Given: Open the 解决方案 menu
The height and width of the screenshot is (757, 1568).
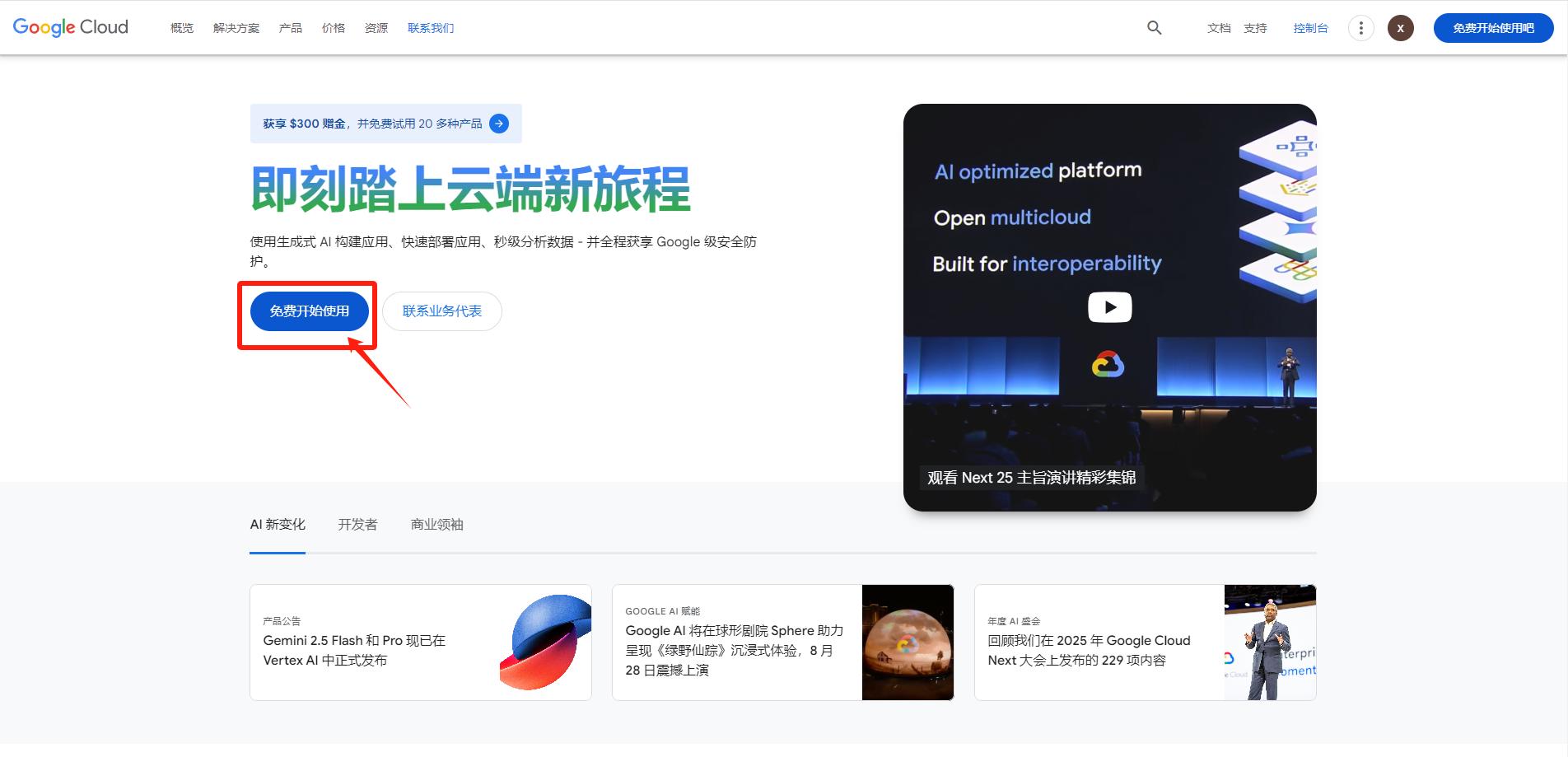Looking at the screenshot, I should point(236,28).
